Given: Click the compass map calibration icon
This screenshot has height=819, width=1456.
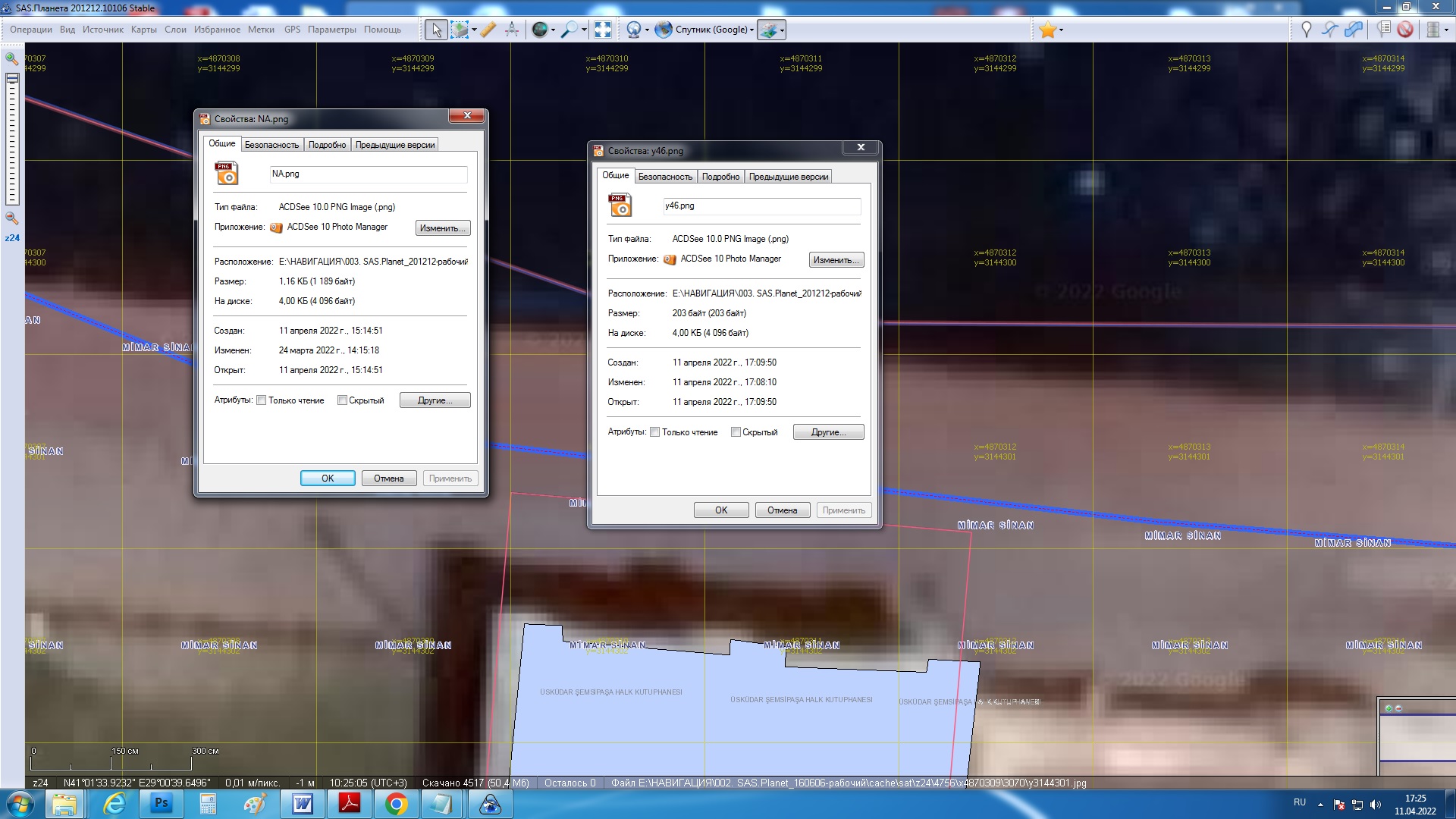Looking at the screenshot, I should pos(512,30).
